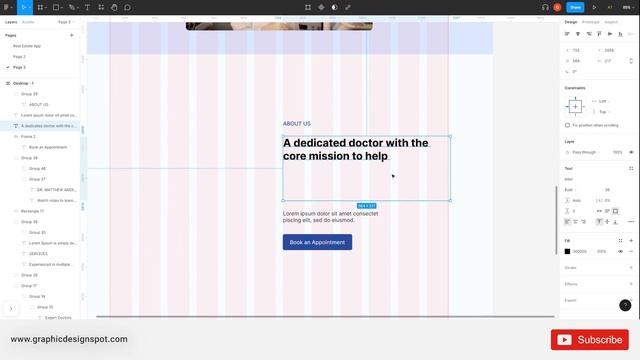Click the Edit object icon in top bar
The image size is (640, 360).
308,7
